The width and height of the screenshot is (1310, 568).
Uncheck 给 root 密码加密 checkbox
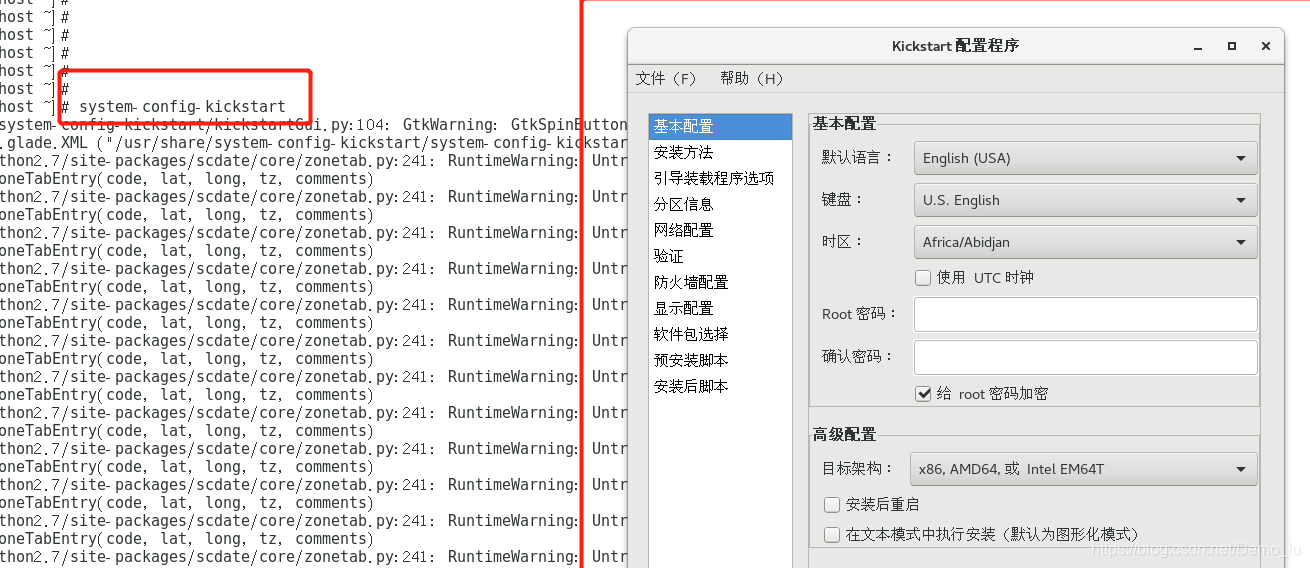[x=923, y=394]
